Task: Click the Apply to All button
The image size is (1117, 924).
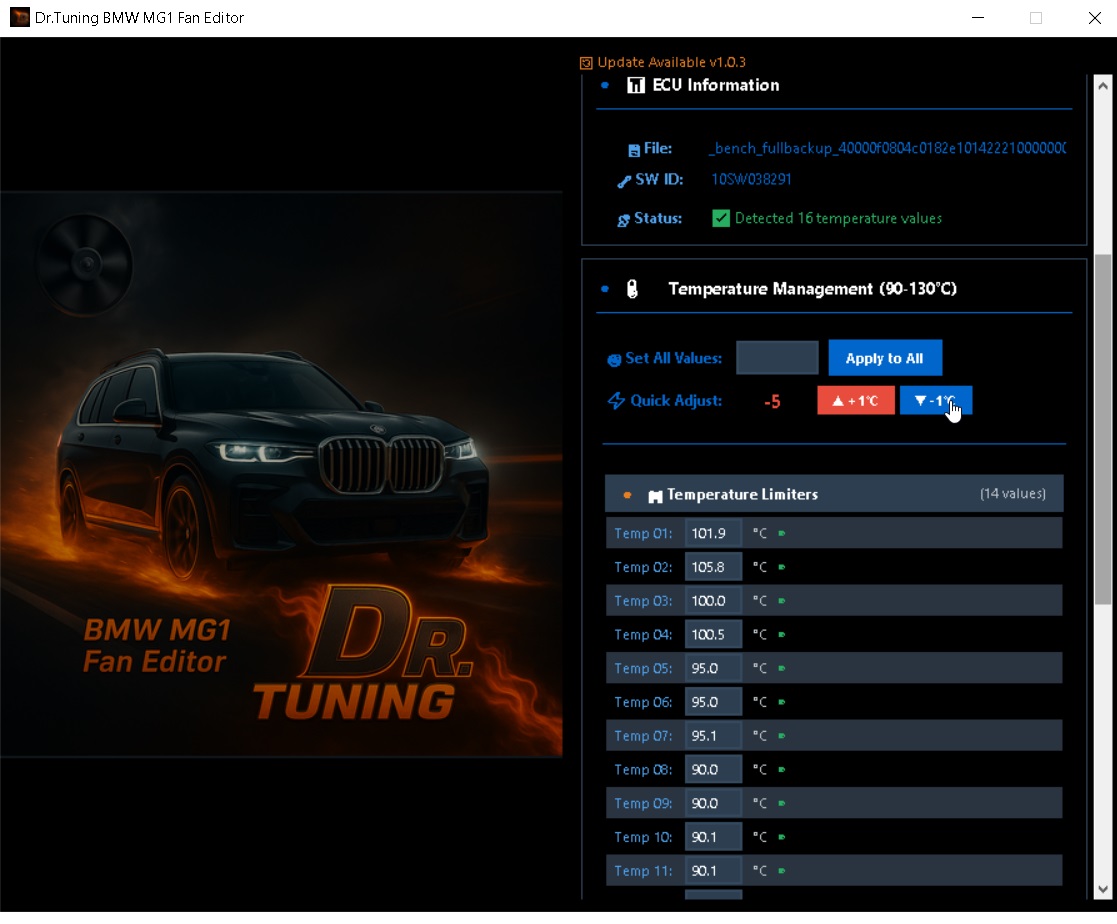Action: 885,358
